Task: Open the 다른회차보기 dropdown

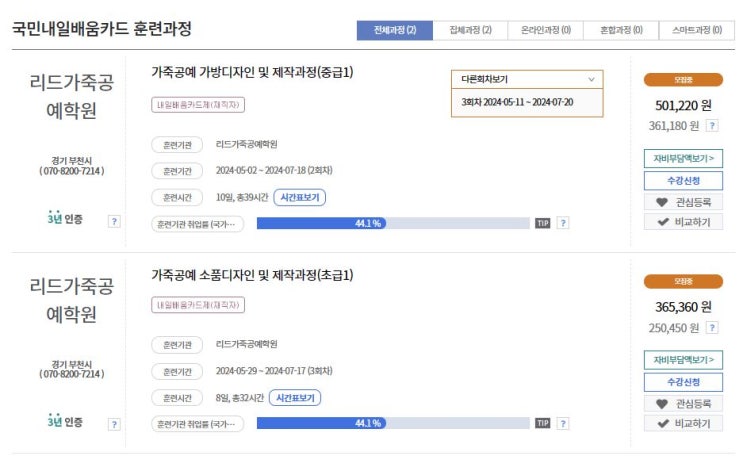Action: 527,78
